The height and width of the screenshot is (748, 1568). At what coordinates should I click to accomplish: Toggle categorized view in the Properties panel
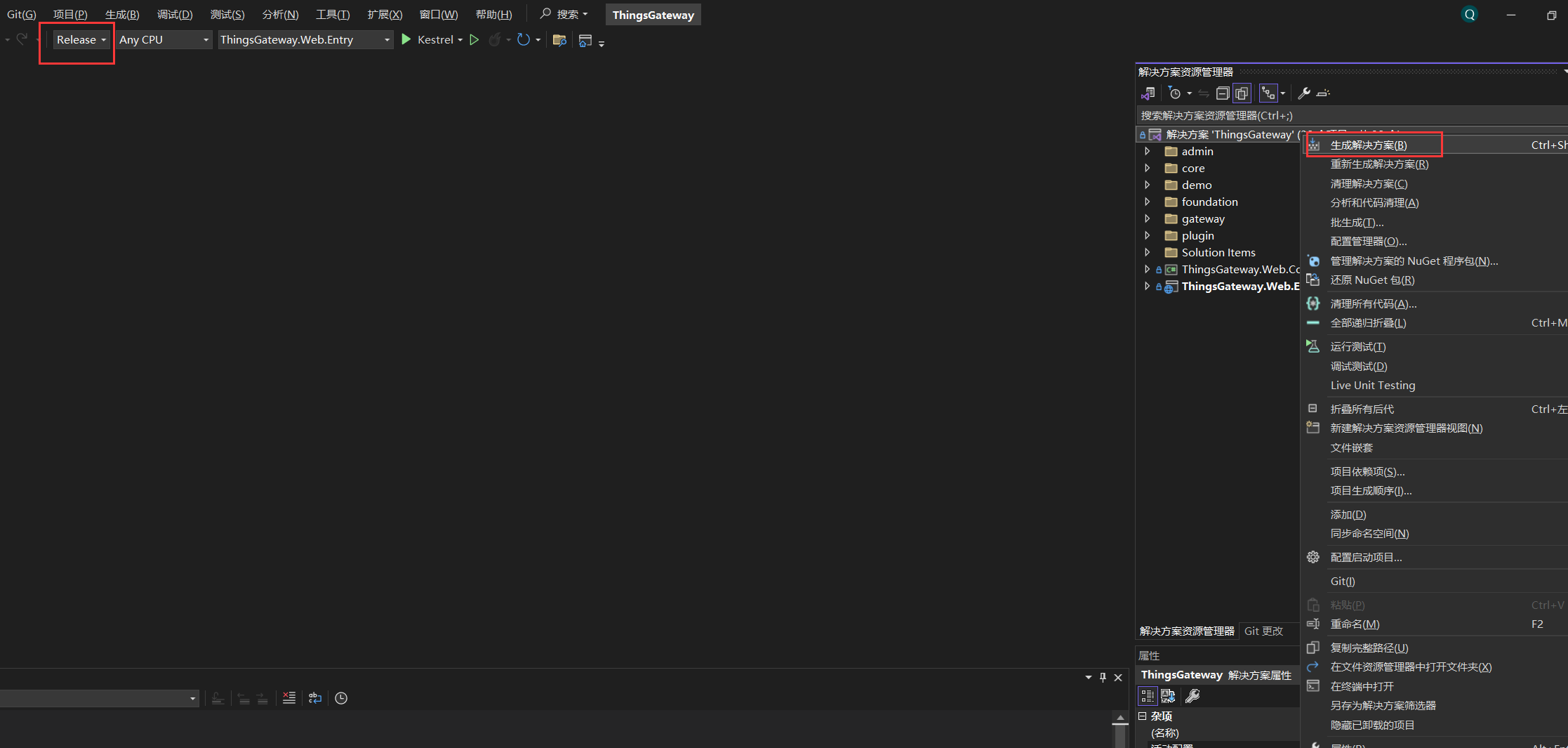(1148, 696)
